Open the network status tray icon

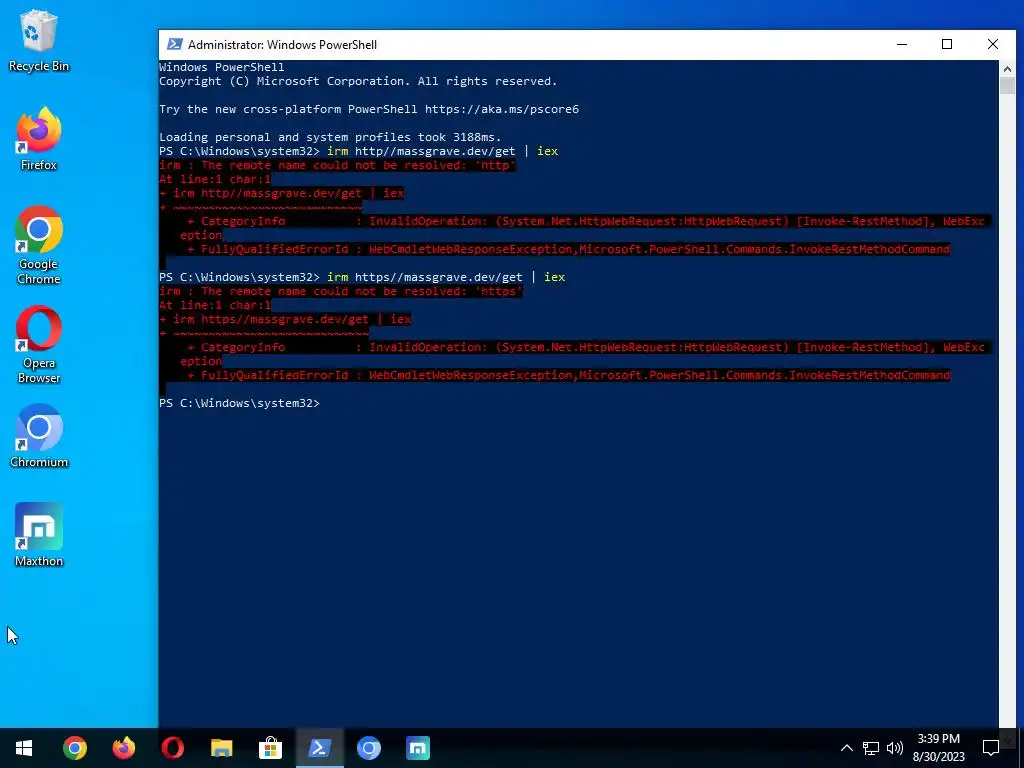871,748
